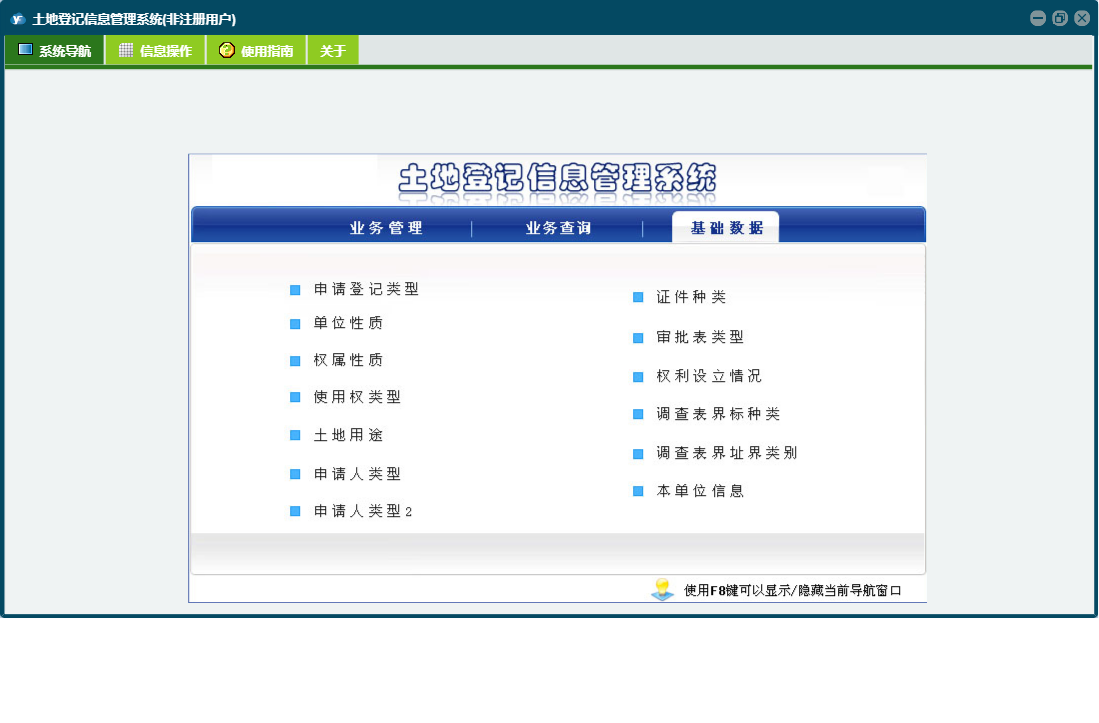
Task: Open 审批表类型 link
Action: pos(700,337)
